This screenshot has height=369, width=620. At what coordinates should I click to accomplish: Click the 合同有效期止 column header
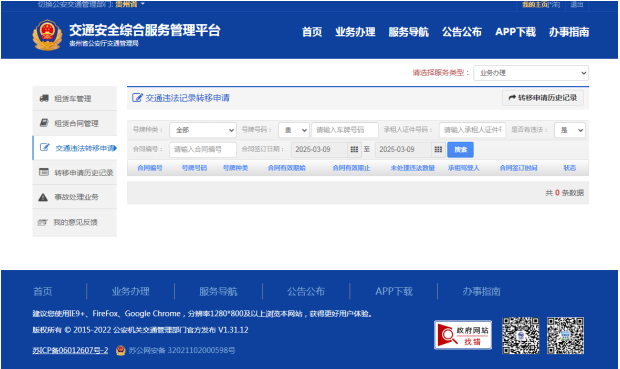tap(352, 168)
